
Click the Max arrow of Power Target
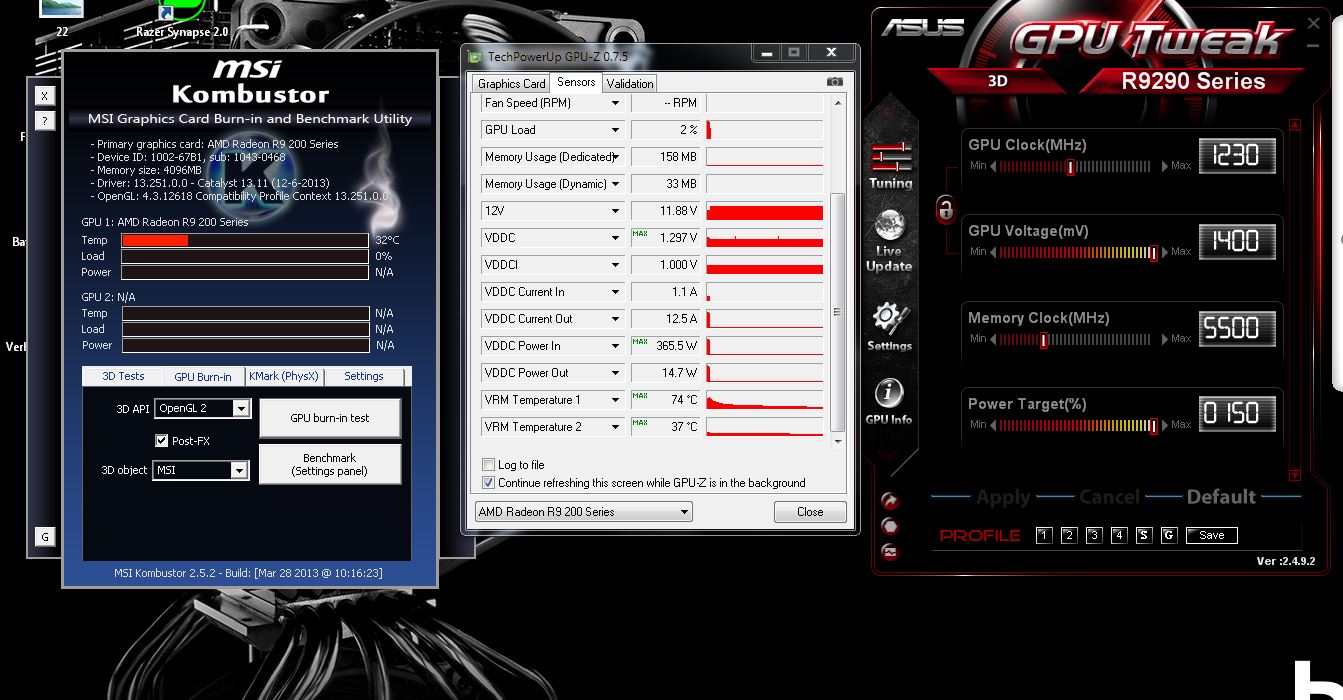[x=1165, y=425]
